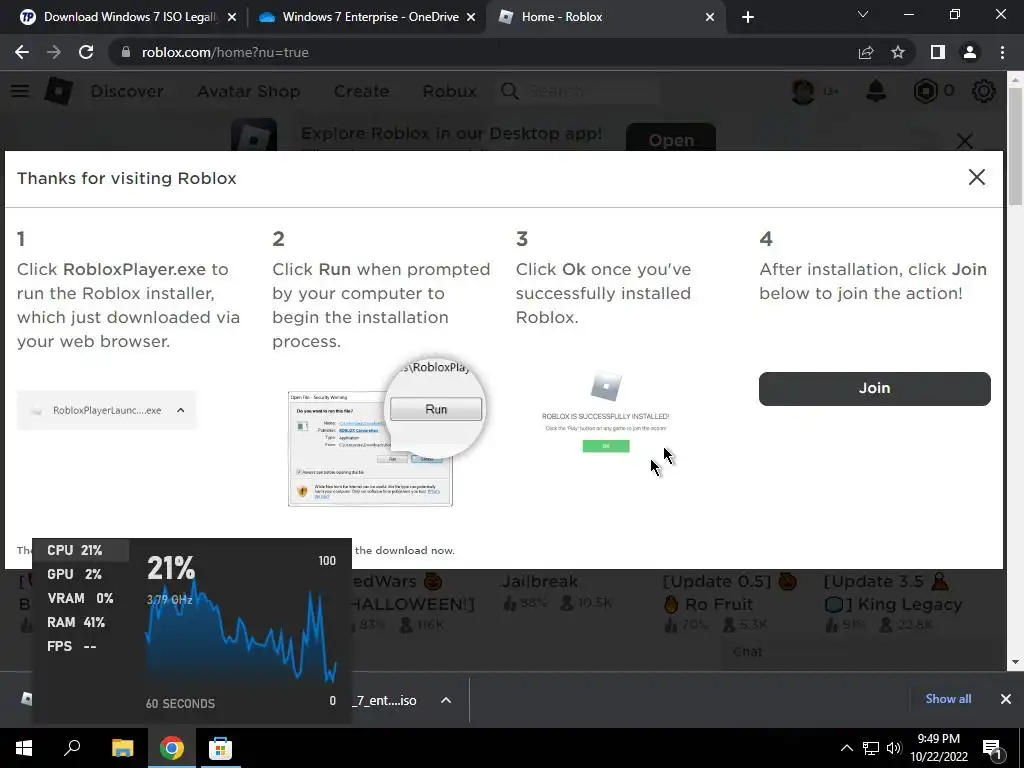The height and width of the screenshot is (768, 1024).
Task: Open Roblox notifications bell
Action: (x=876, y=91)
